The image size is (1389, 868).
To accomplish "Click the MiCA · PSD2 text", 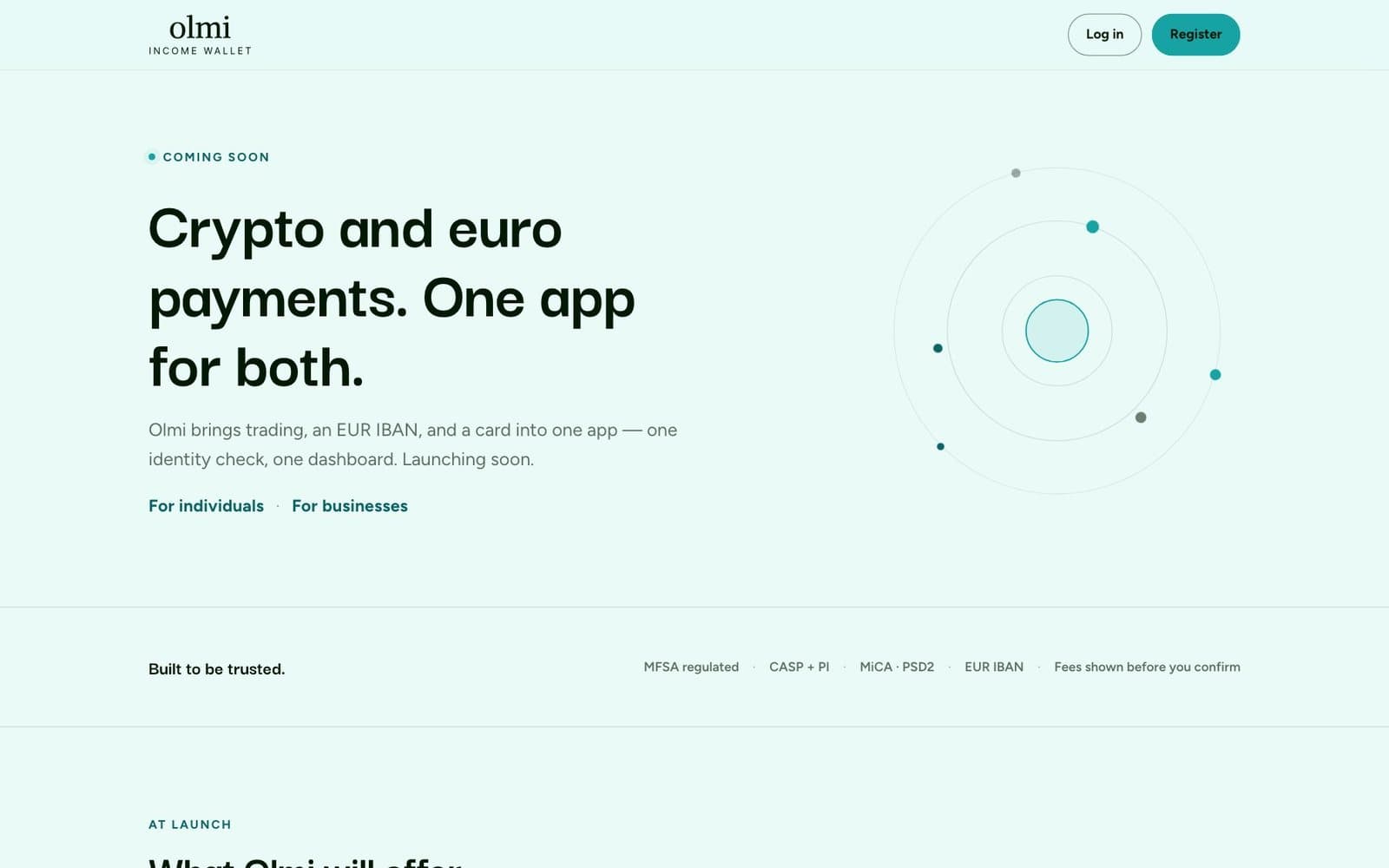I will (x=897, y=667).
